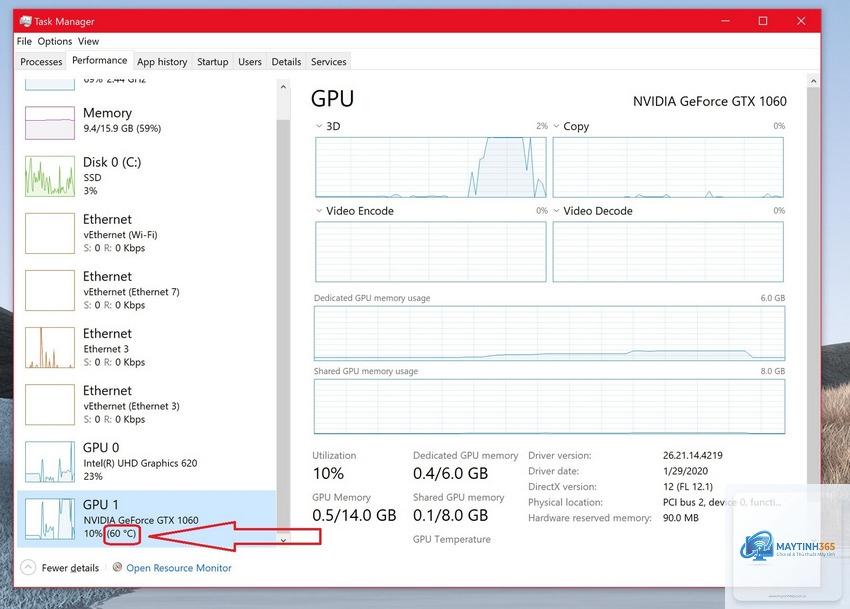Click the '9.4/15.9 GB (59%)' memory text

[x=122, y=129]
